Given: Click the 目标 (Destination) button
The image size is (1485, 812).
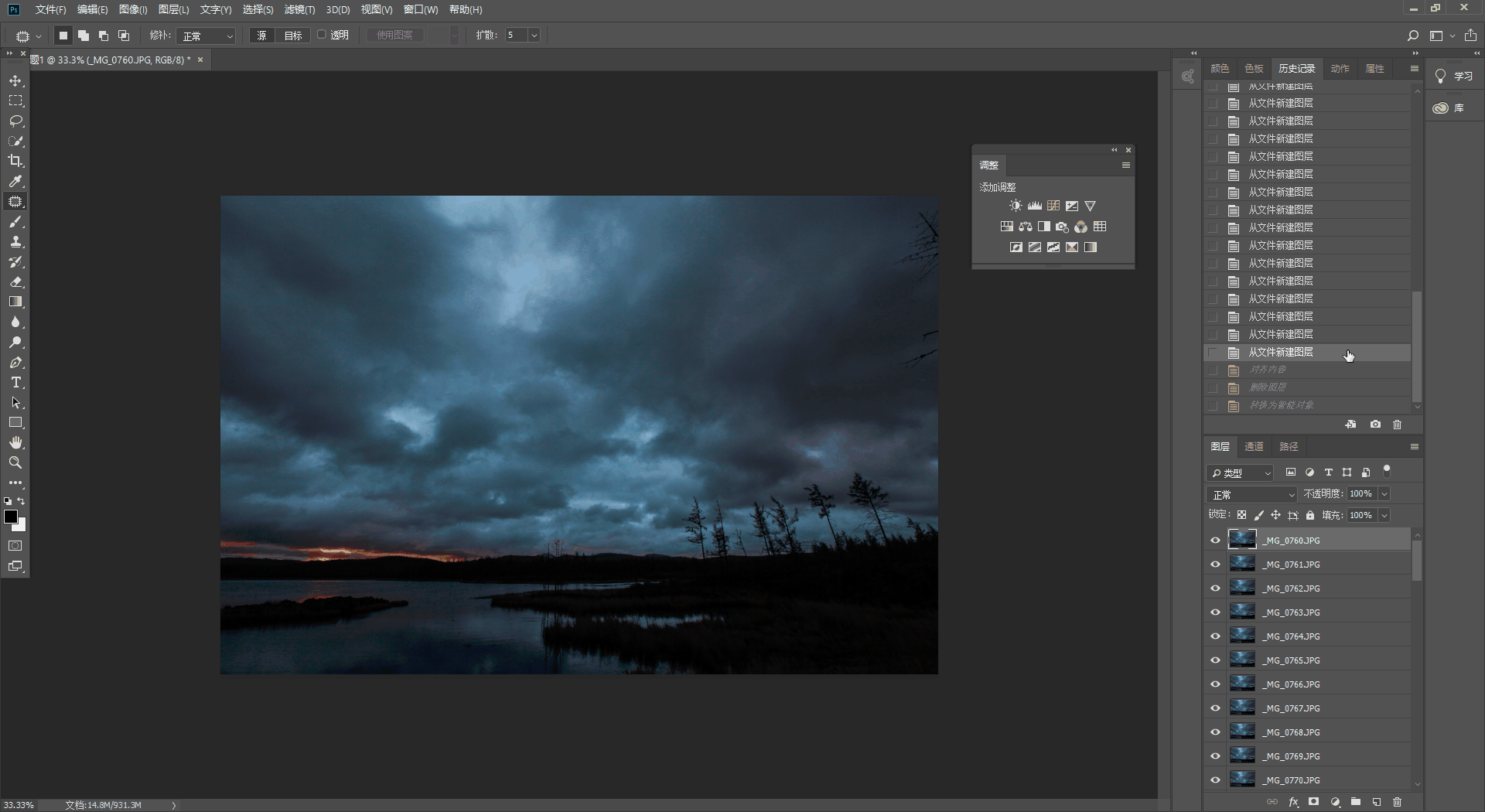Looking at the screenshot, I should pos(293,36).
